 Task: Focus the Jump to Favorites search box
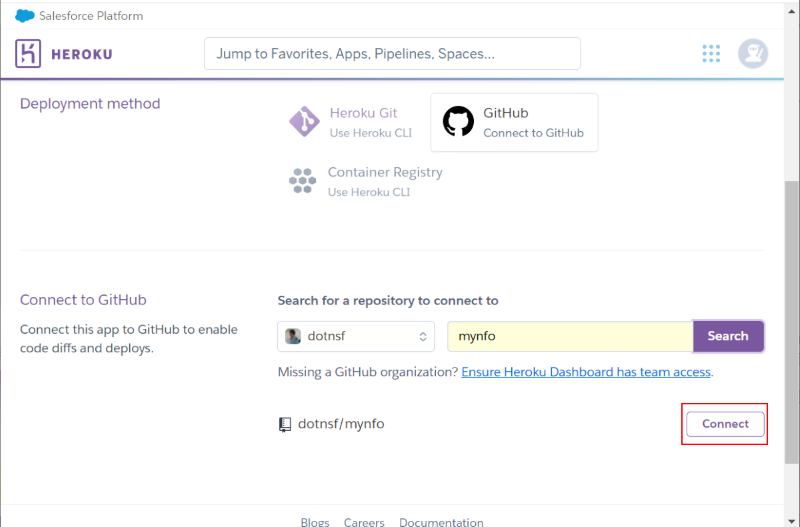tap(392, 54)
